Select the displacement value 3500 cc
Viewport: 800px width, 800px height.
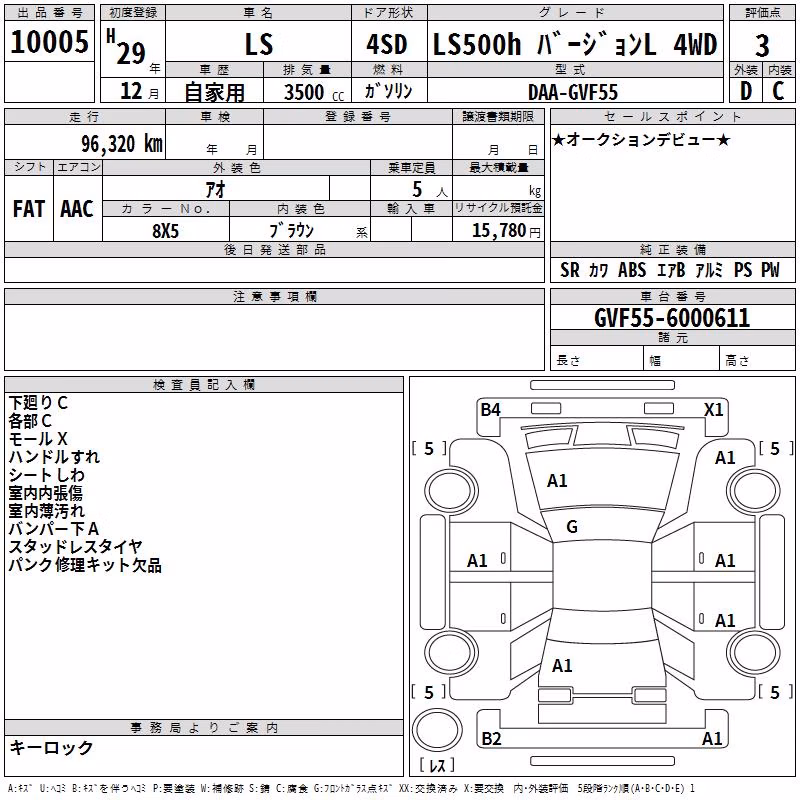(314, 92)
